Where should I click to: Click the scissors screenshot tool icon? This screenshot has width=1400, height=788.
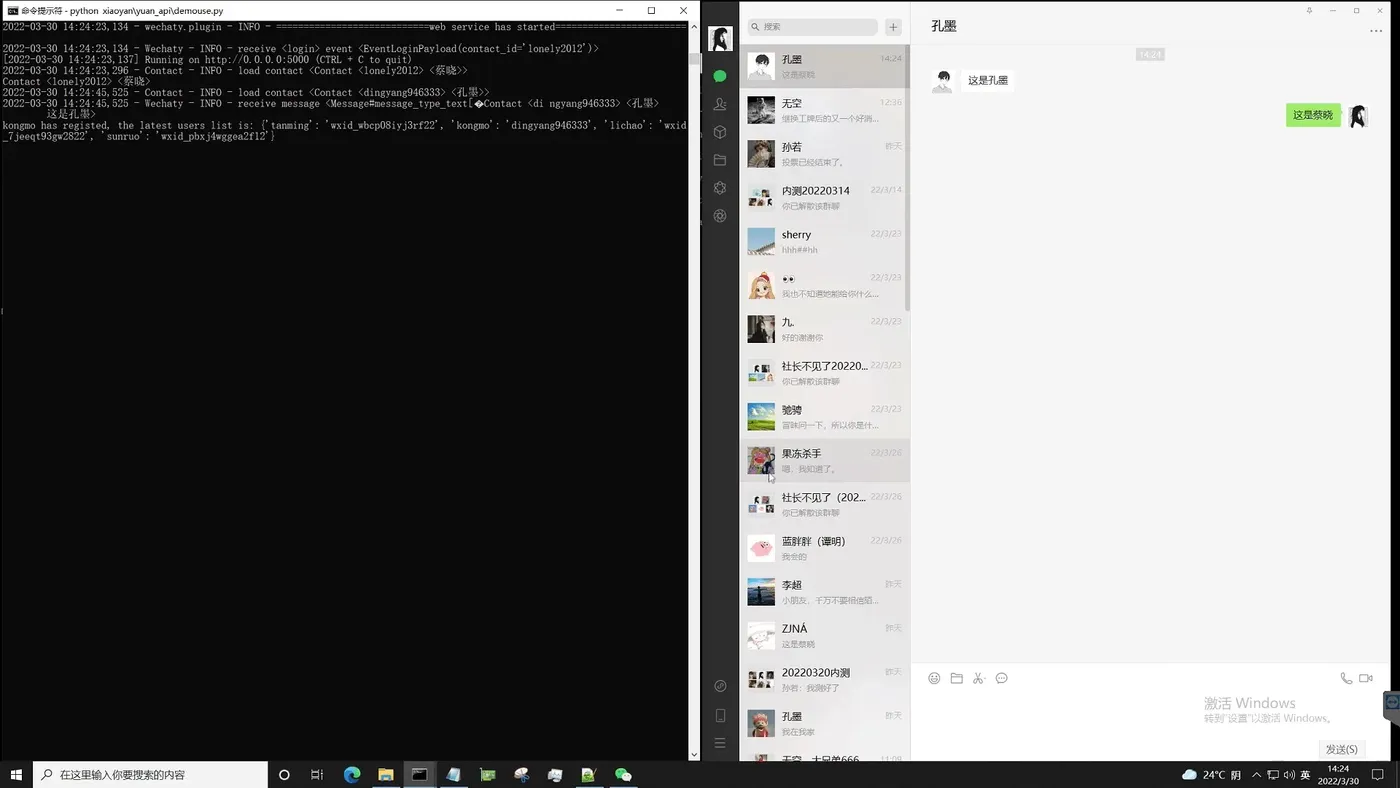coord(979,678)
